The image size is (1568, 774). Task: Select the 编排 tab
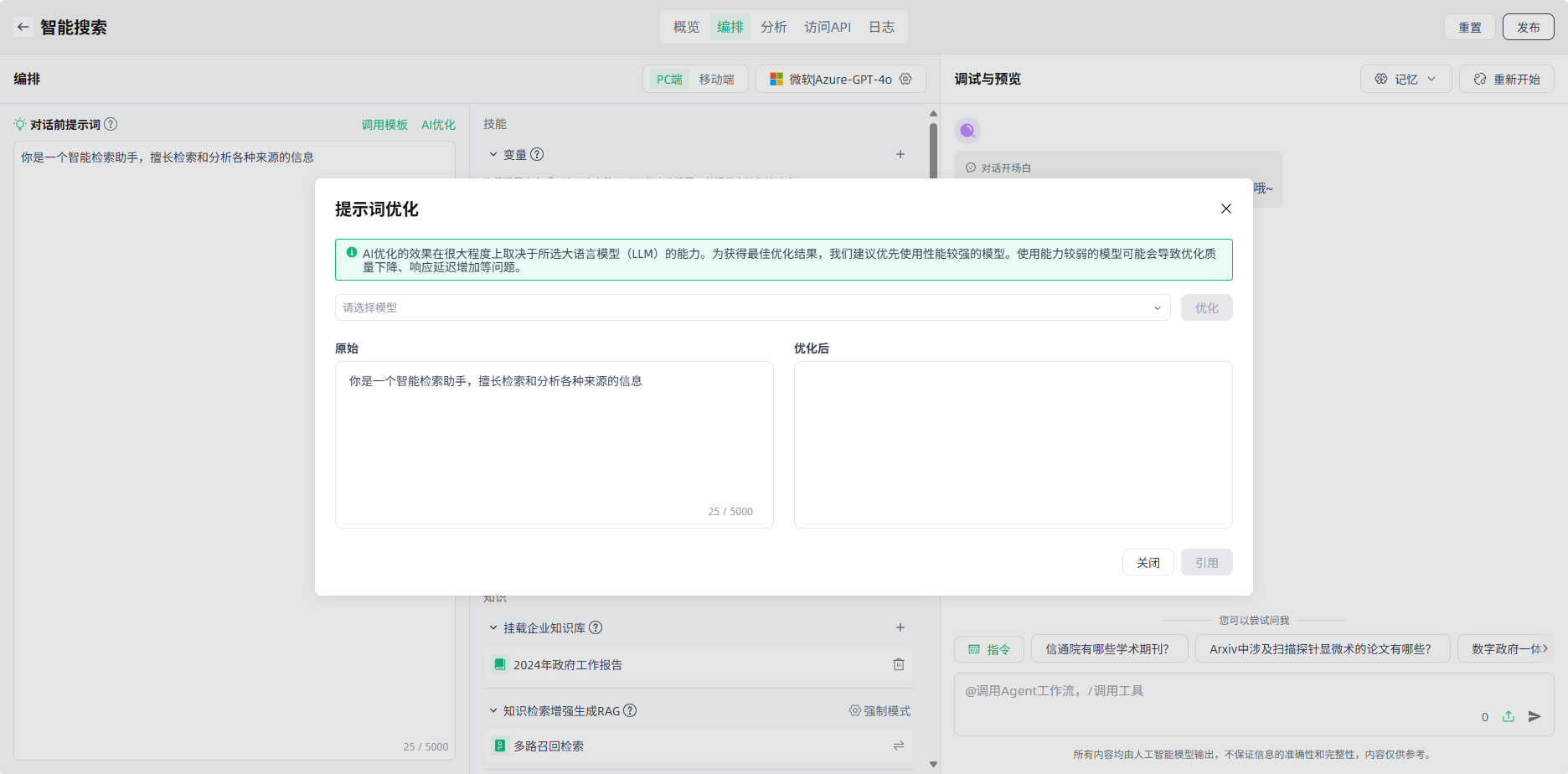click(x=730, y=27)
